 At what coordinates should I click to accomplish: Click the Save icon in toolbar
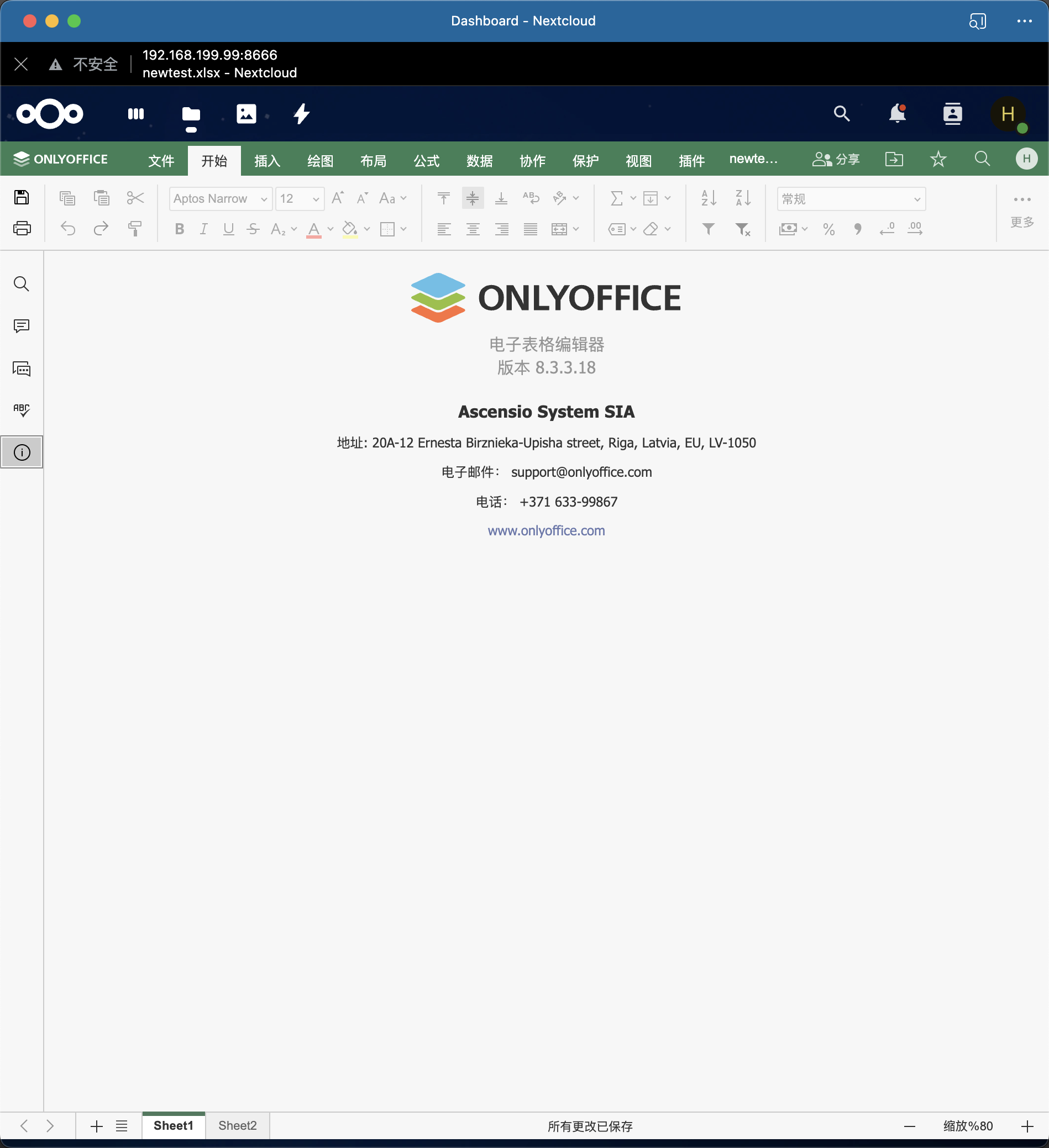(22, 198)
